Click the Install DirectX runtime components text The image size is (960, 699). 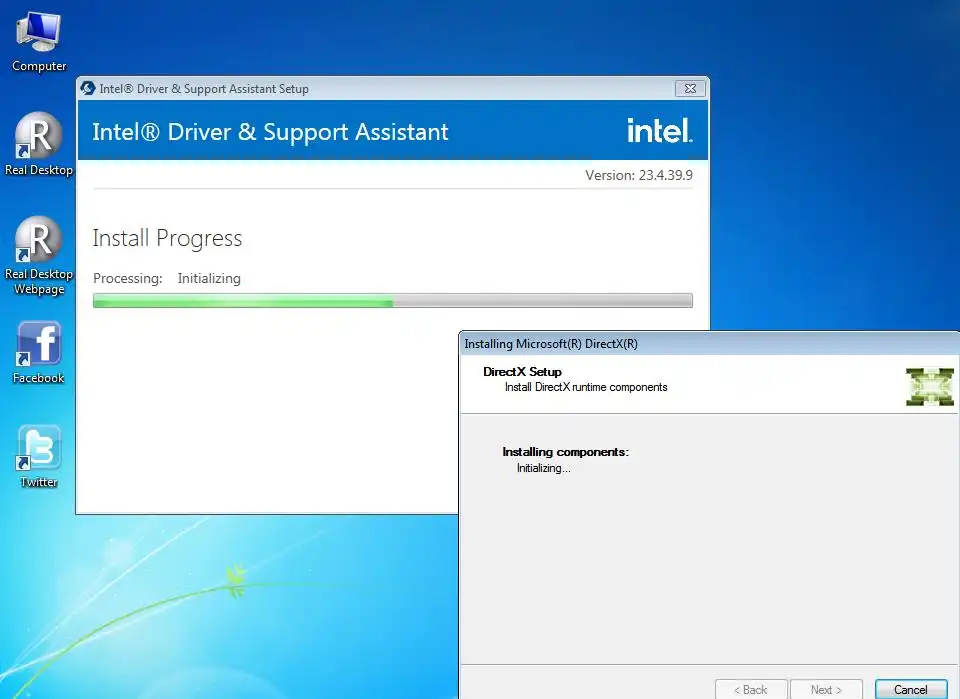pyautogui.click(x=586, y=387)
